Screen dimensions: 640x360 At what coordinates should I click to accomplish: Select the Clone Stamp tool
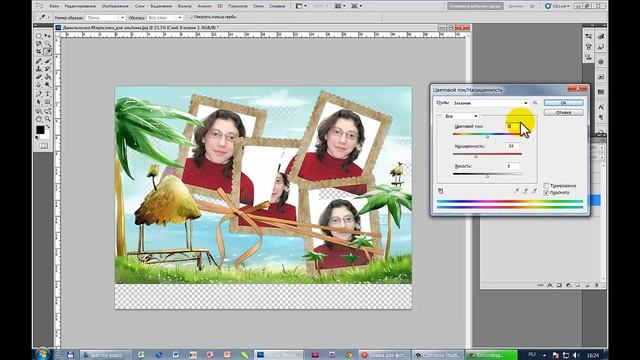[x=39, y=69]
